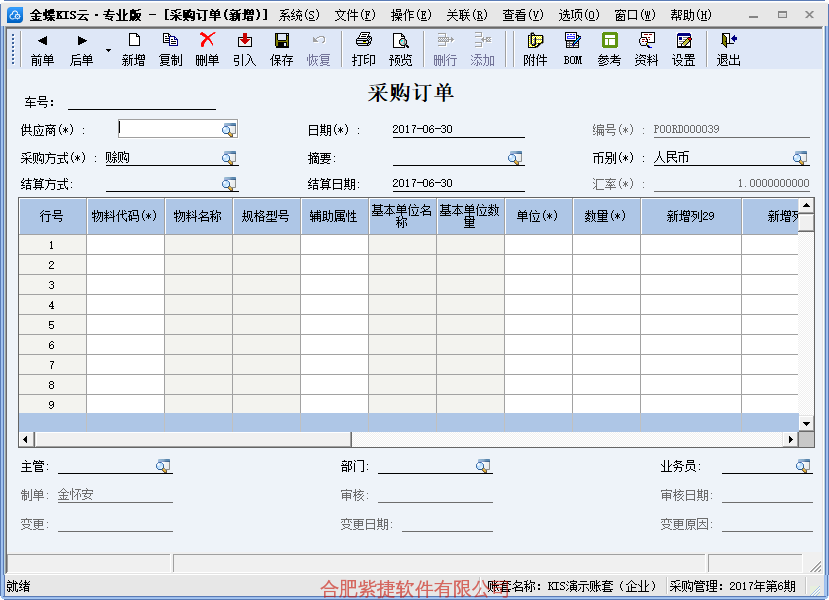Open the 系统(S) menu
Image resolution: width=829 pixels, height=600 pixels.
[x=299, y=15]
